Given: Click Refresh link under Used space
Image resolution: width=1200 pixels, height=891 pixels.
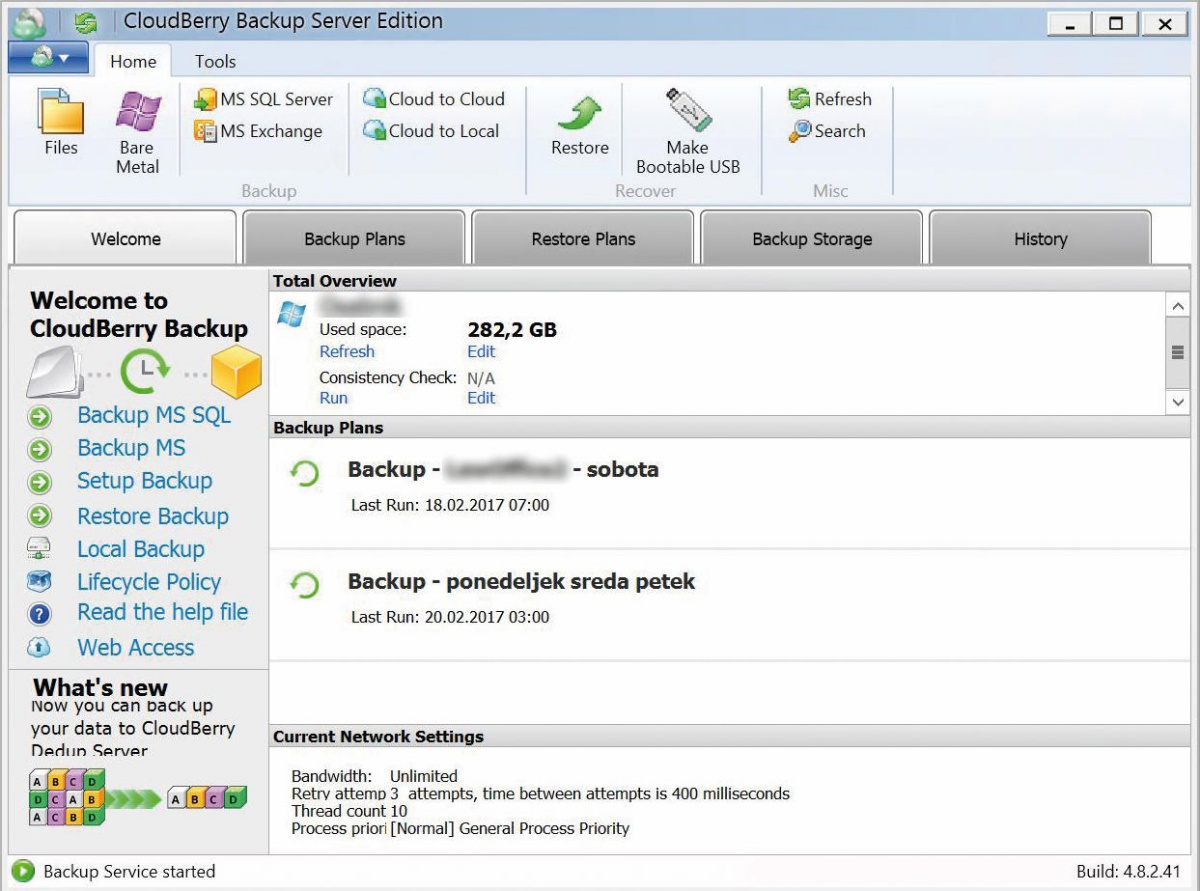Looking at the screenshot, I should [x=347, y=351].
